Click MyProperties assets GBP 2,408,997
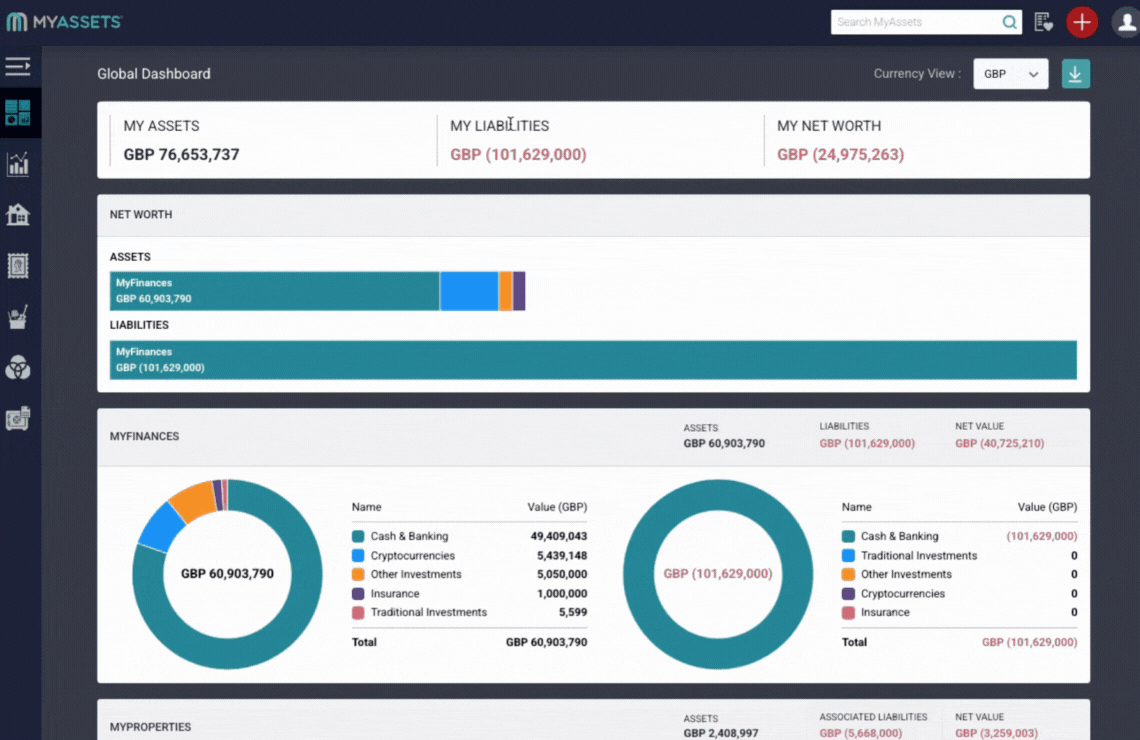The width and height of the screenshot is (1140, 740). tap(720, 733)
